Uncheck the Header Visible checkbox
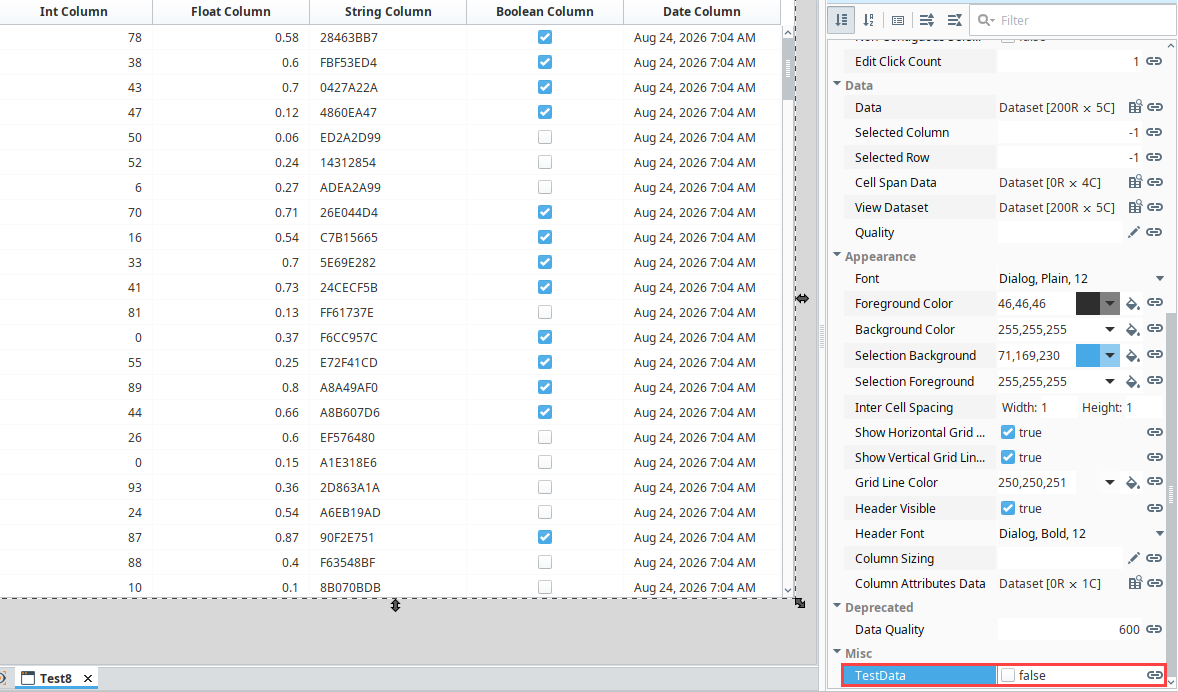 (1008, 509)
